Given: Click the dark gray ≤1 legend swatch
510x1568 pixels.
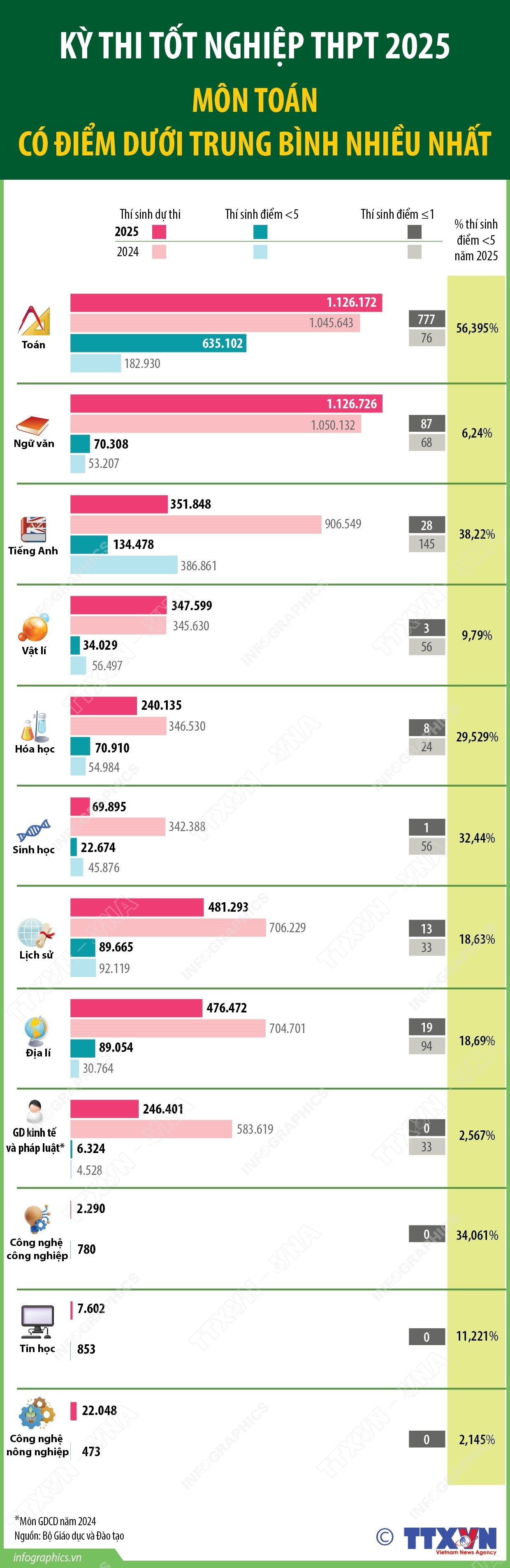Looking at the screenshot, I should pos(415,232).
